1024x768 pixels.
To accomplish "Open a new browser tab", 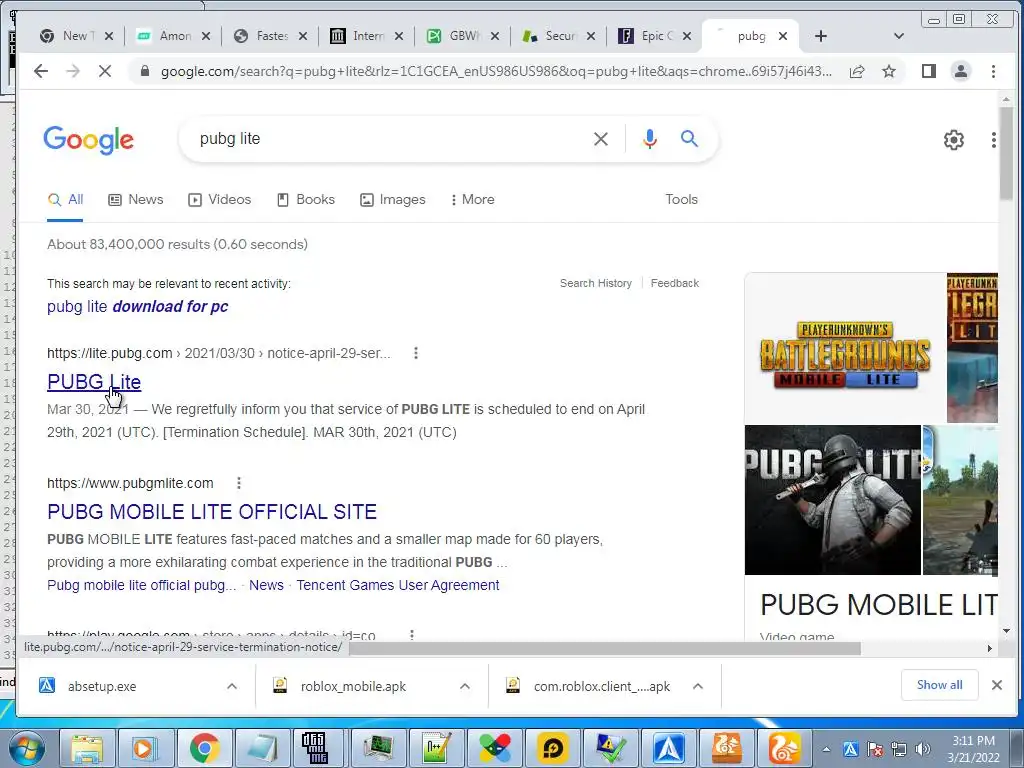I will click(821, 36).
